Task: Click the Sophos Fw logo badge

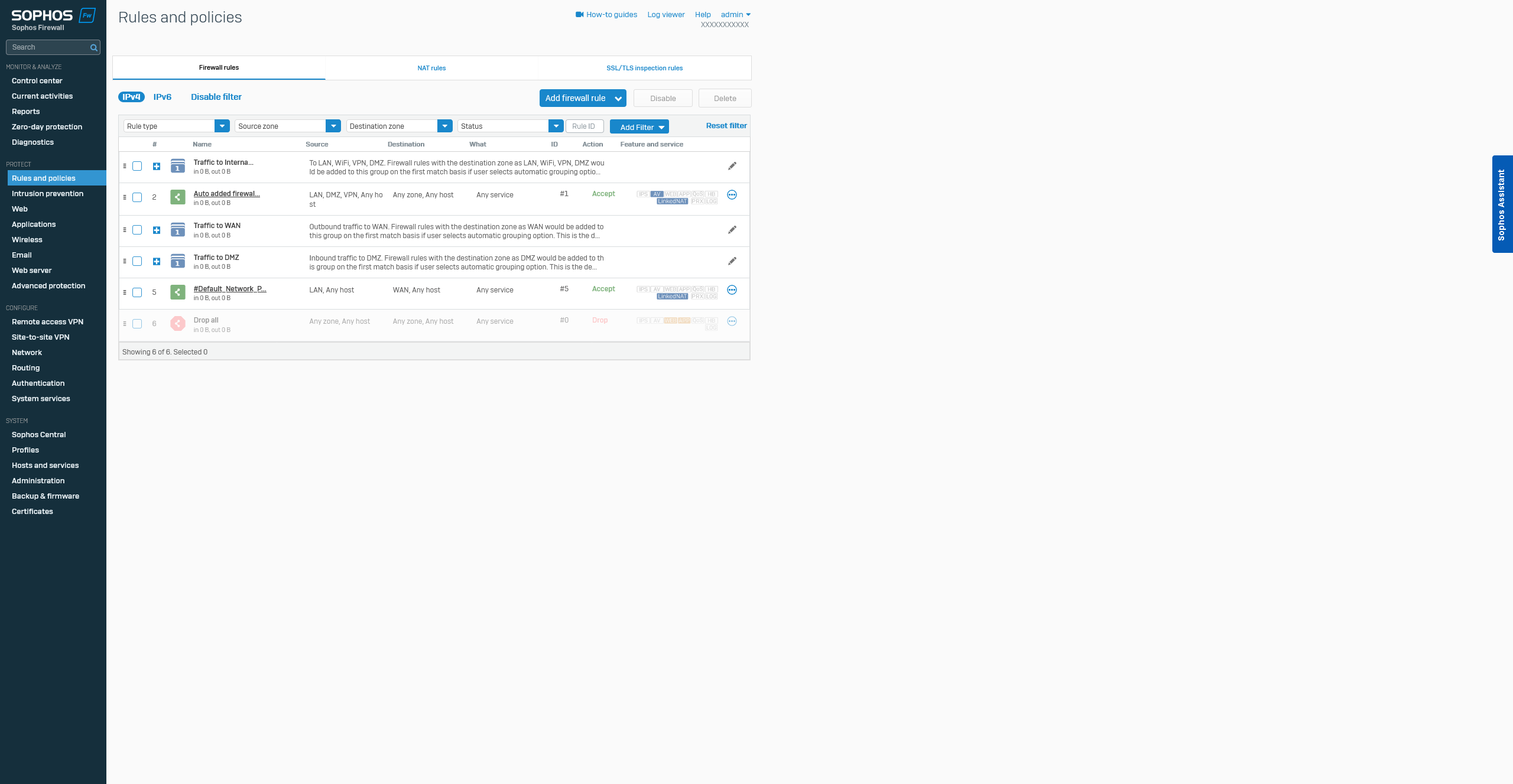Action: pos(87,16)
